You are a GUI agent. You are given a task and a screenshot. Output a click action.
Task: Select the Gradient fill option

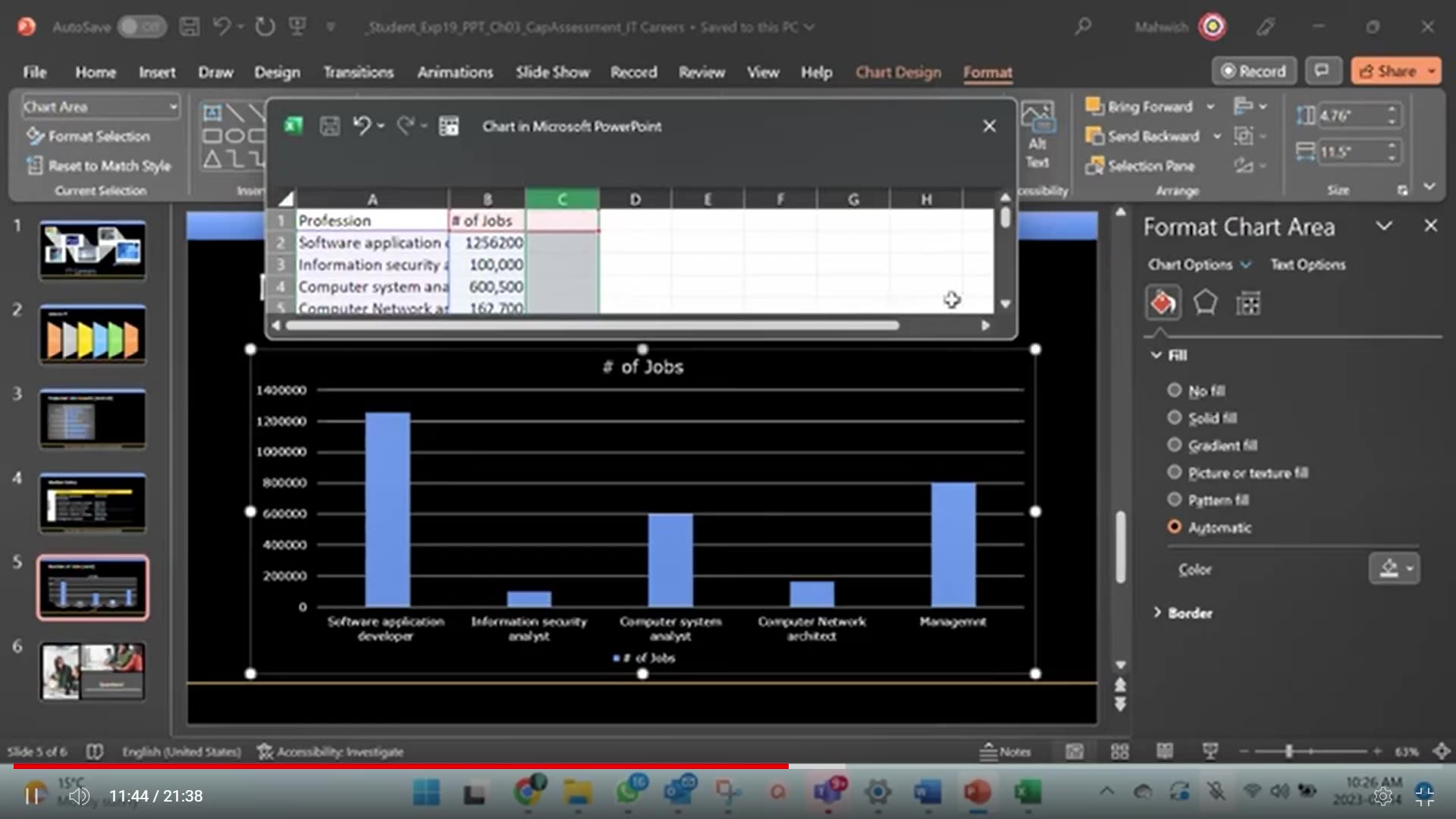(x=1175, y=445)
